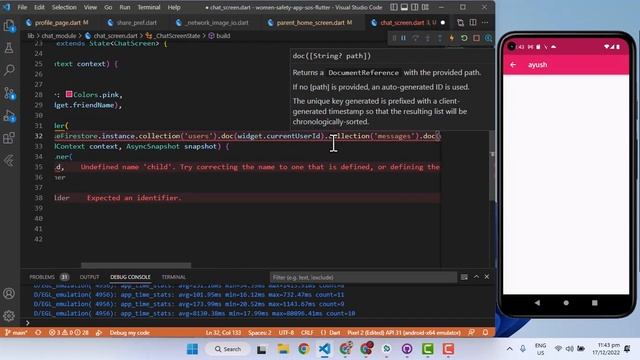The width and height of the screenshot is (640, 360).
Task: Open the Search view in activity bar
Action: point(9,70)
